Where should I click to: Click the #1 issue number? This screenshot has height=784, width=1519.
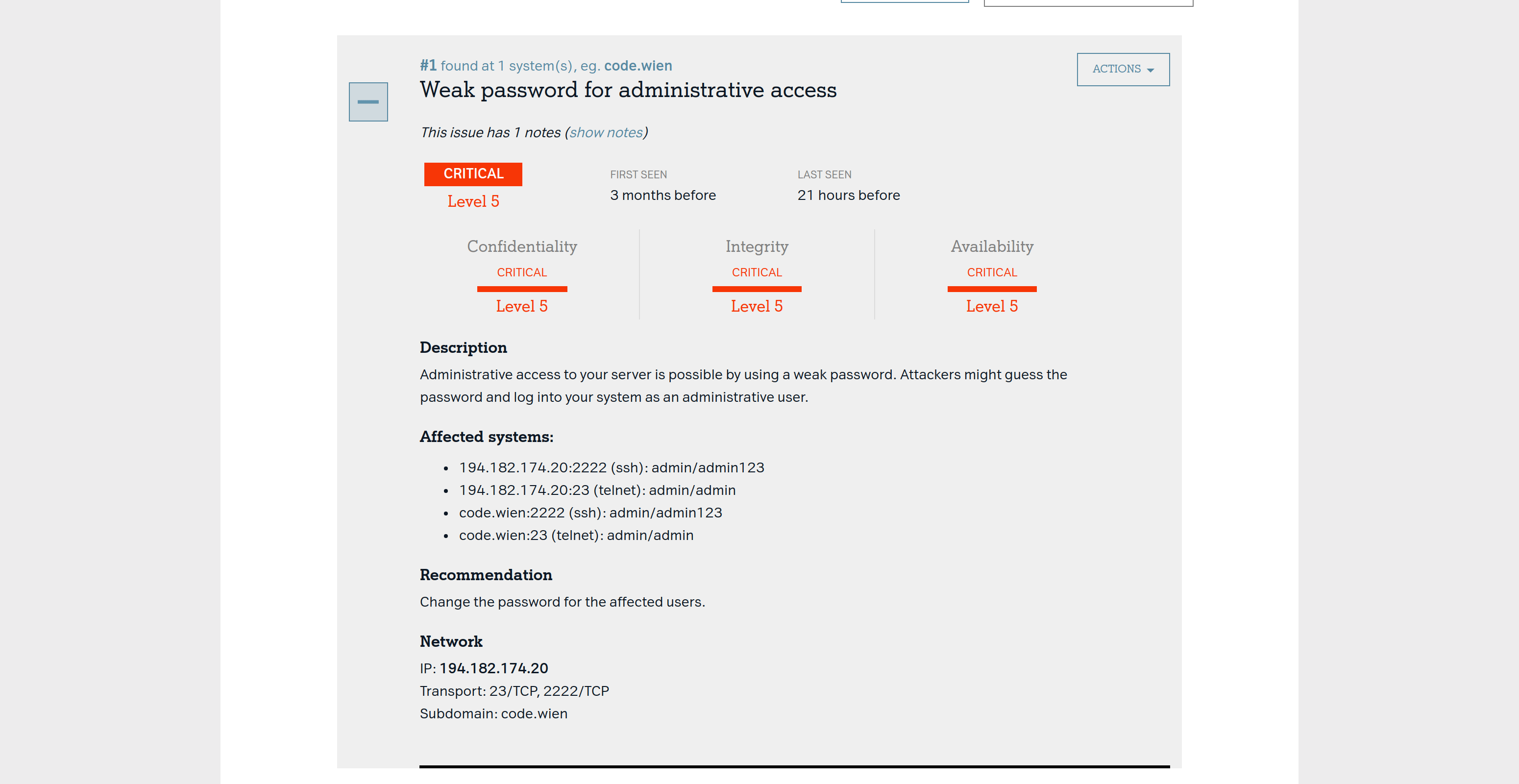(428, 66)
